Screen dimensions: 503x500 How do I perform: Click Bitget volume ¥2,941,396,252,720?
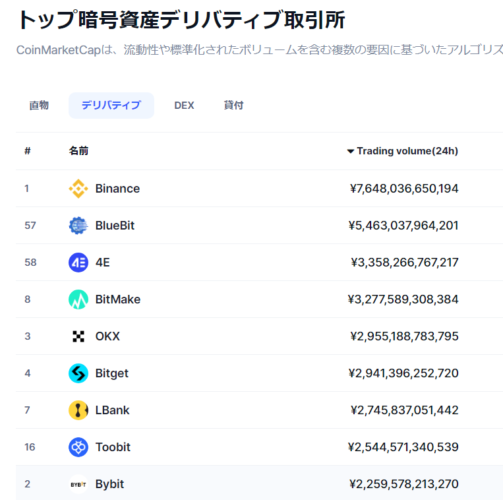403,373
